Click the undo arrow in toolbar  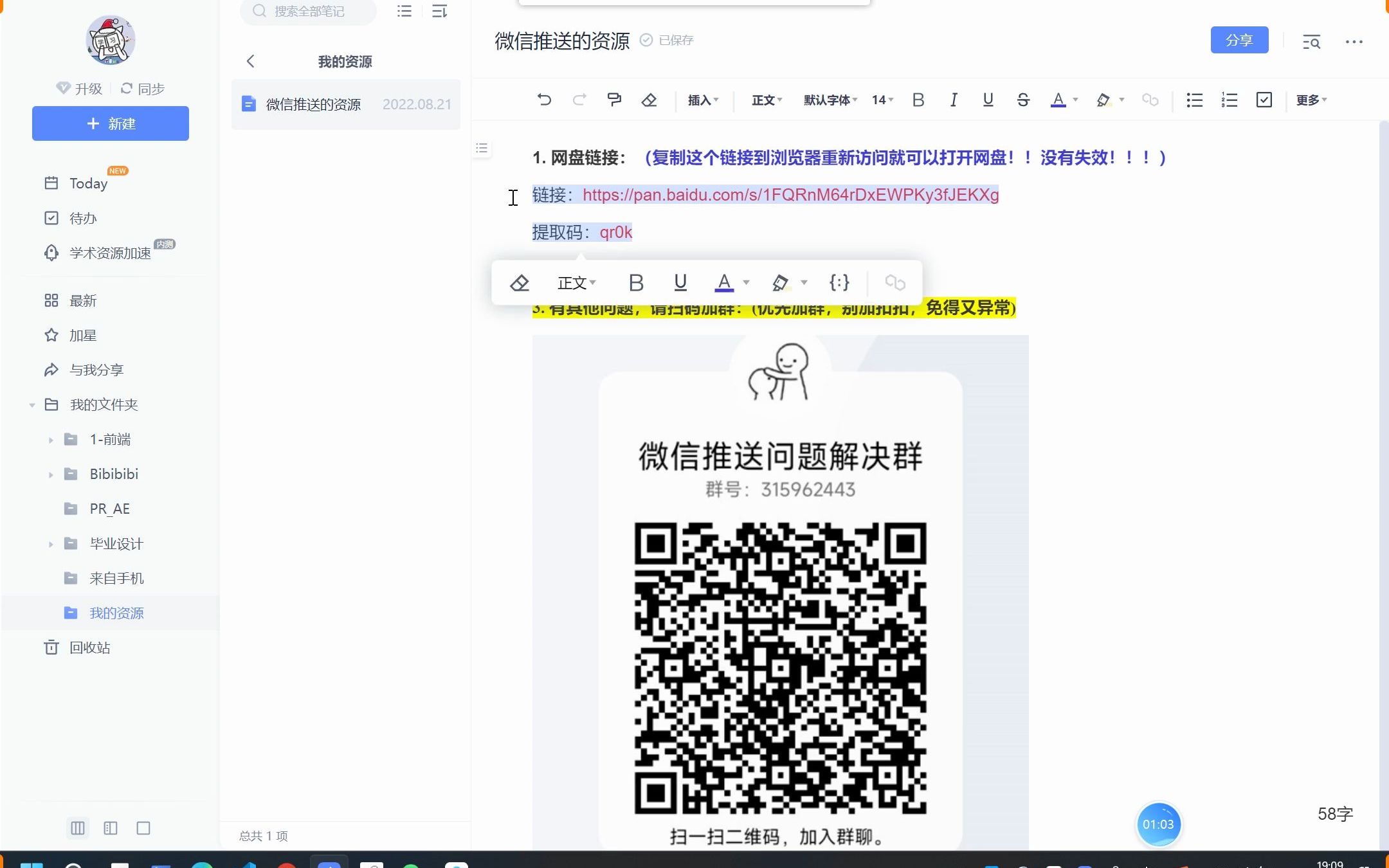[x=544, y=100]
